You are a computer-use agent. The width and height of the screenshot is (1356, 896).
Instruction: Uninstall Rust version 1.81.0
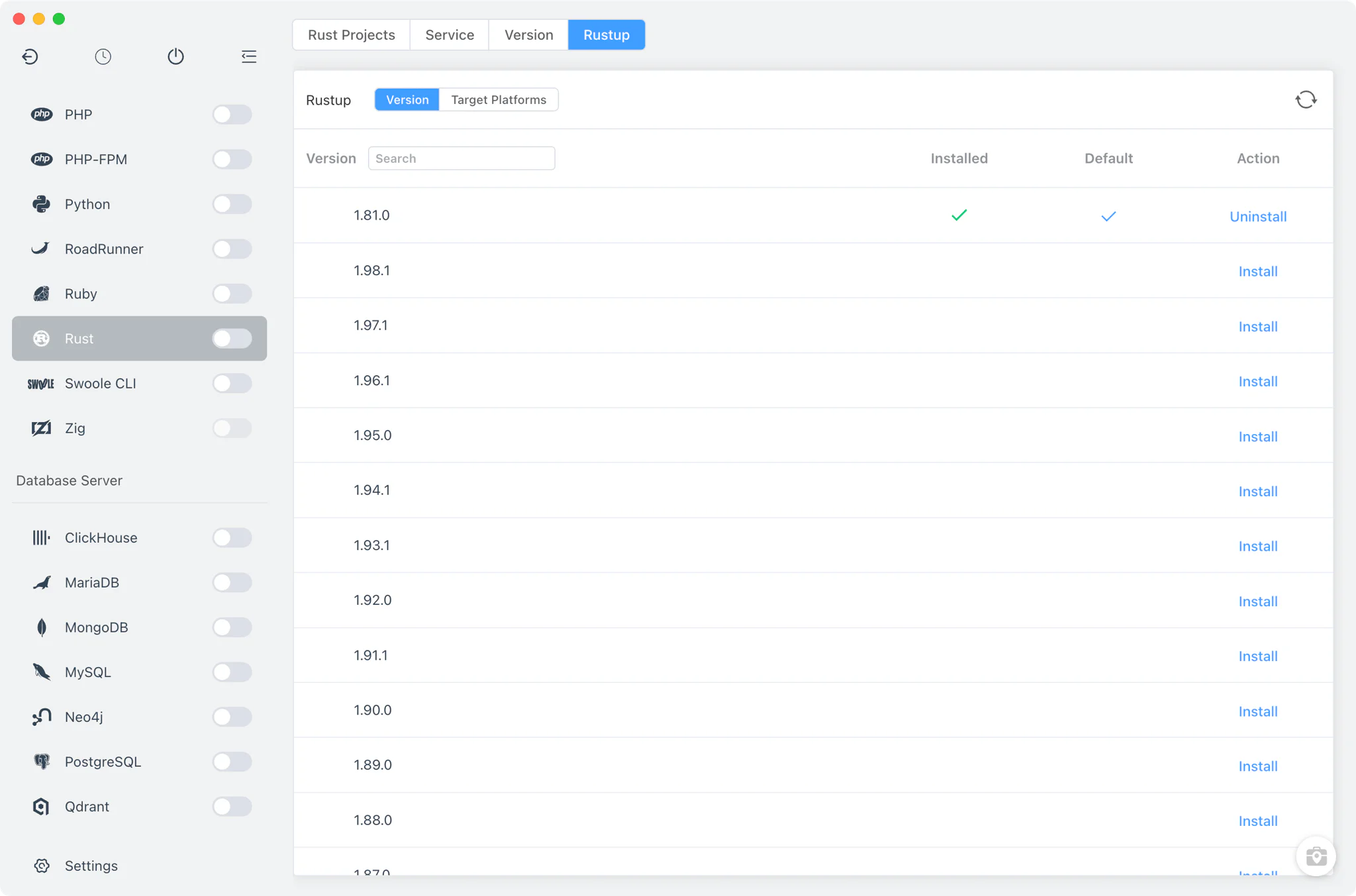tap(1258, 216)
